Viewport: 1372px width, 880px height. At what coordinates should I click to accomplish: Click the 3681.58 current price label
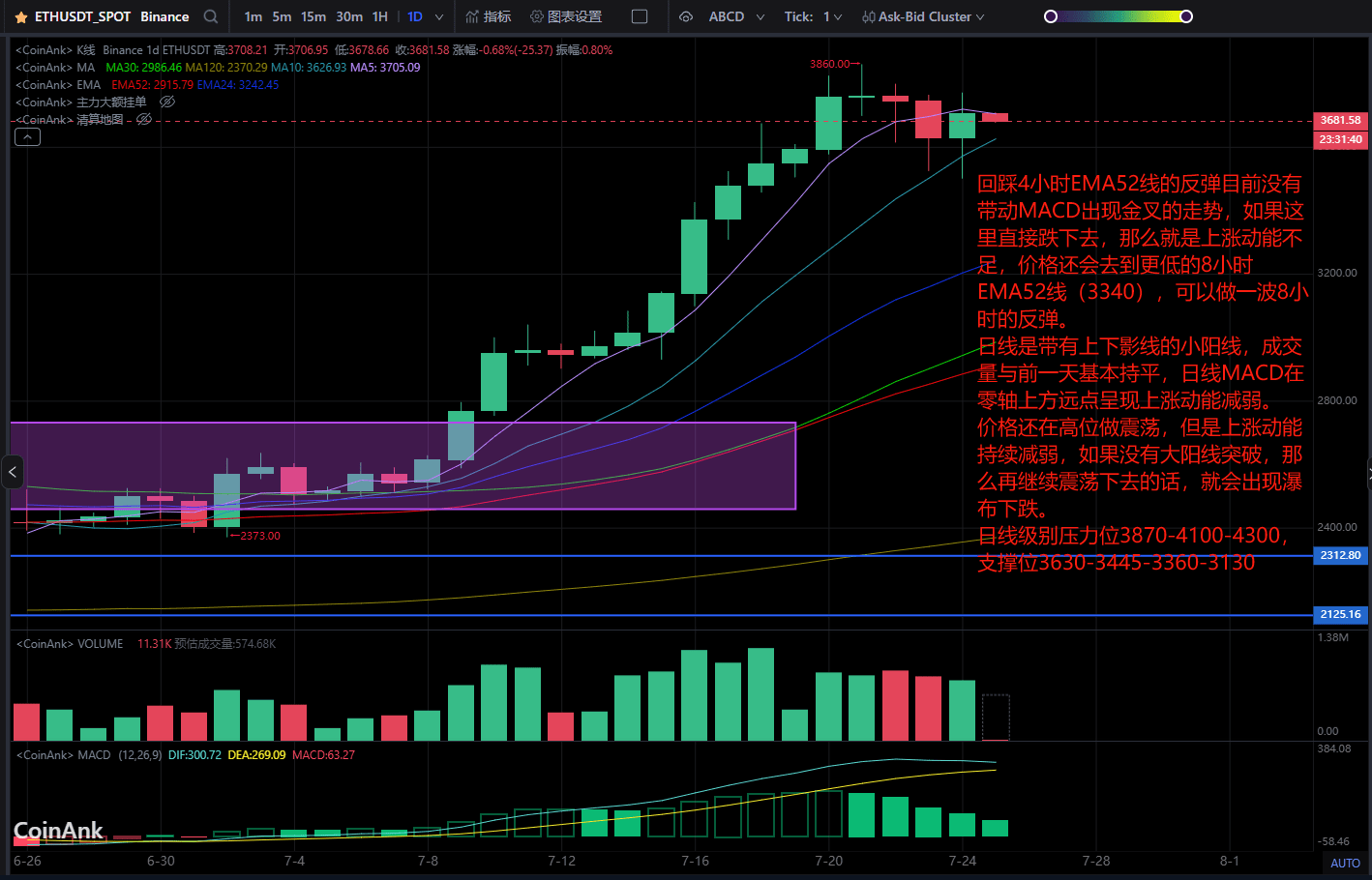click(x=1340, y=120)
